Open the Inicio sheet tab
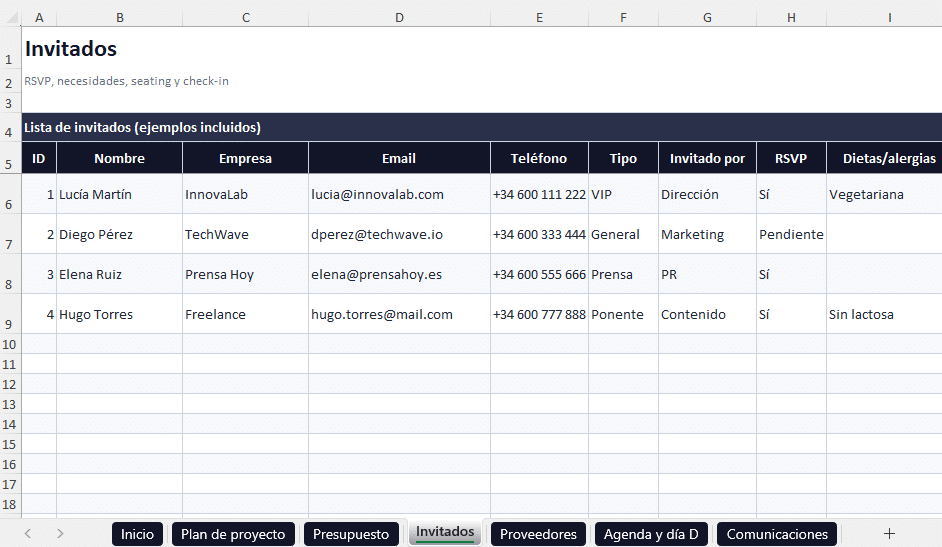Image resolution: width=942 pixels, height=547 pixels. point(137,534)
